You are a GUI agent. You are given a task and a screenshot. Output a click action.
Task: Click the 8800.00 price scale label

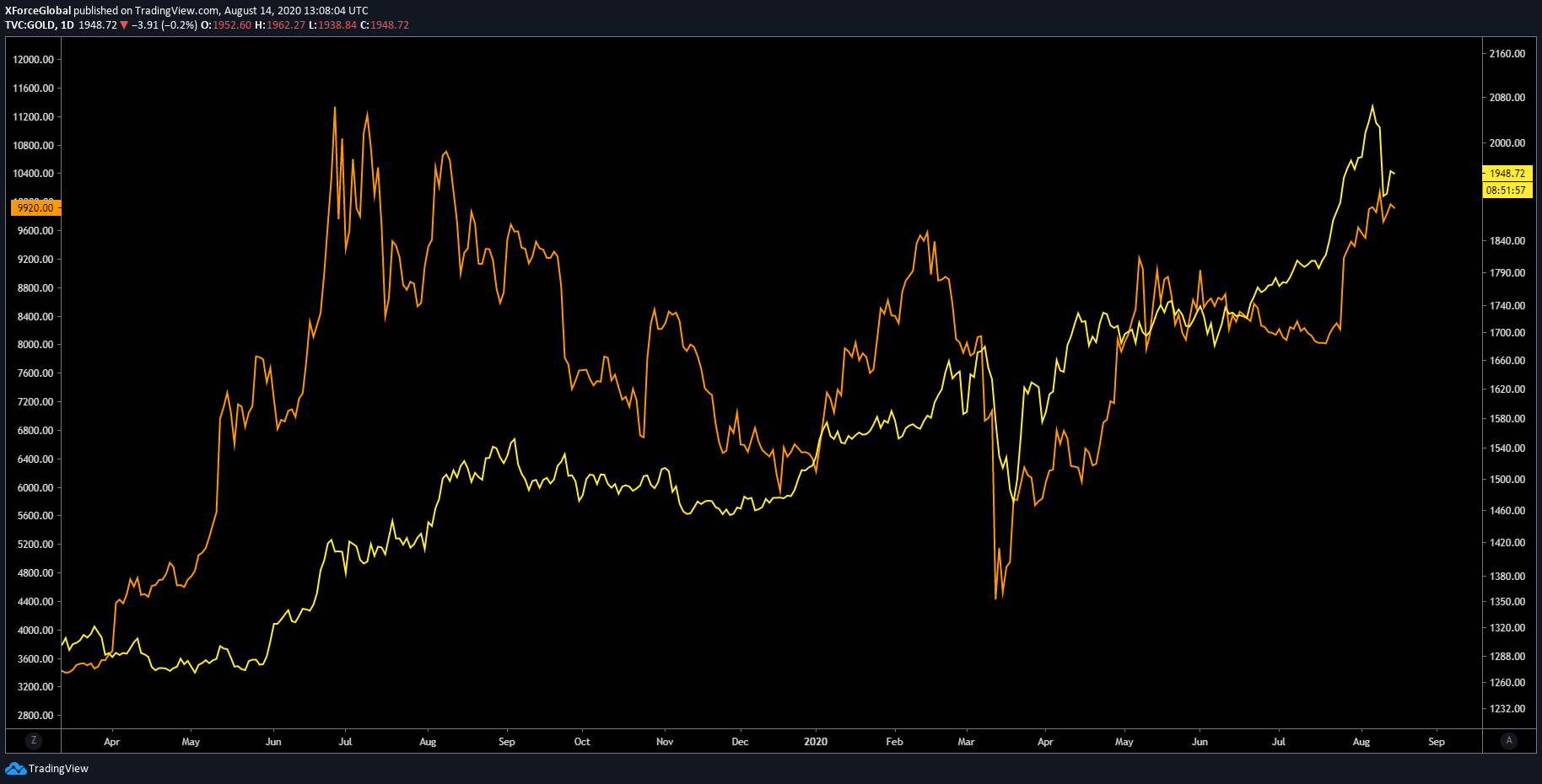click(35, 288)
